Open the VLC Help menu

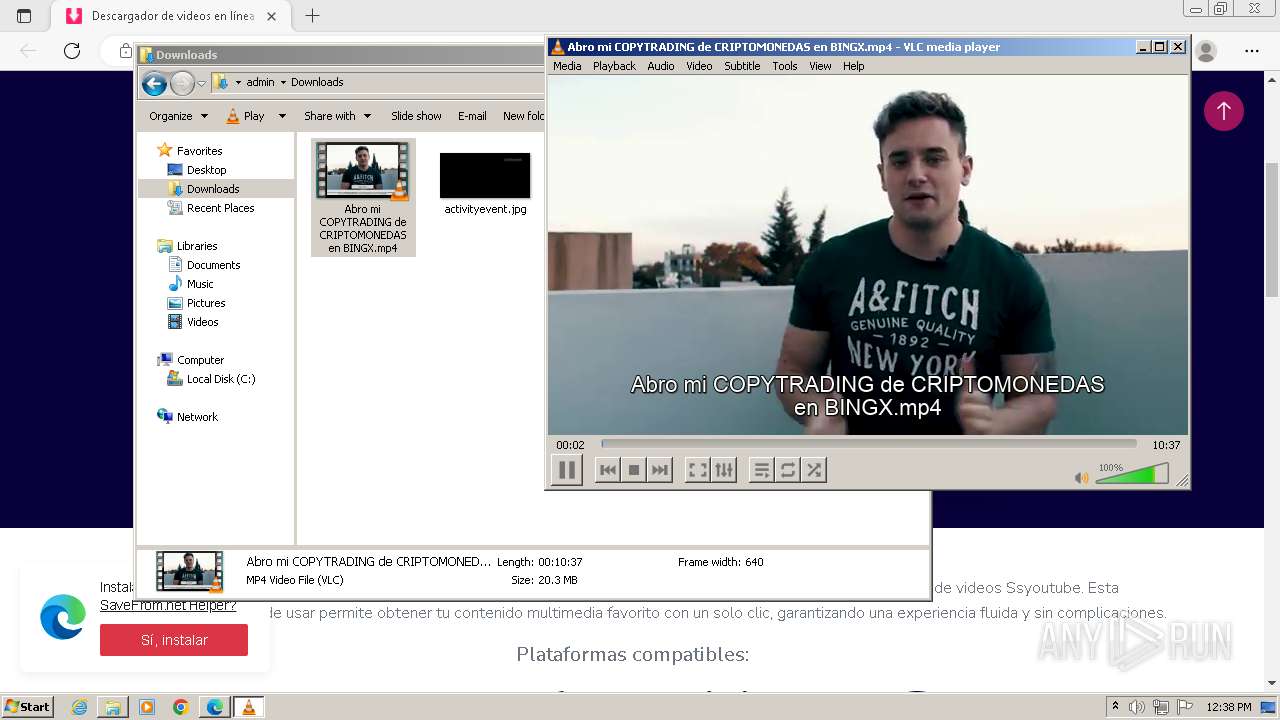point(853,66)
